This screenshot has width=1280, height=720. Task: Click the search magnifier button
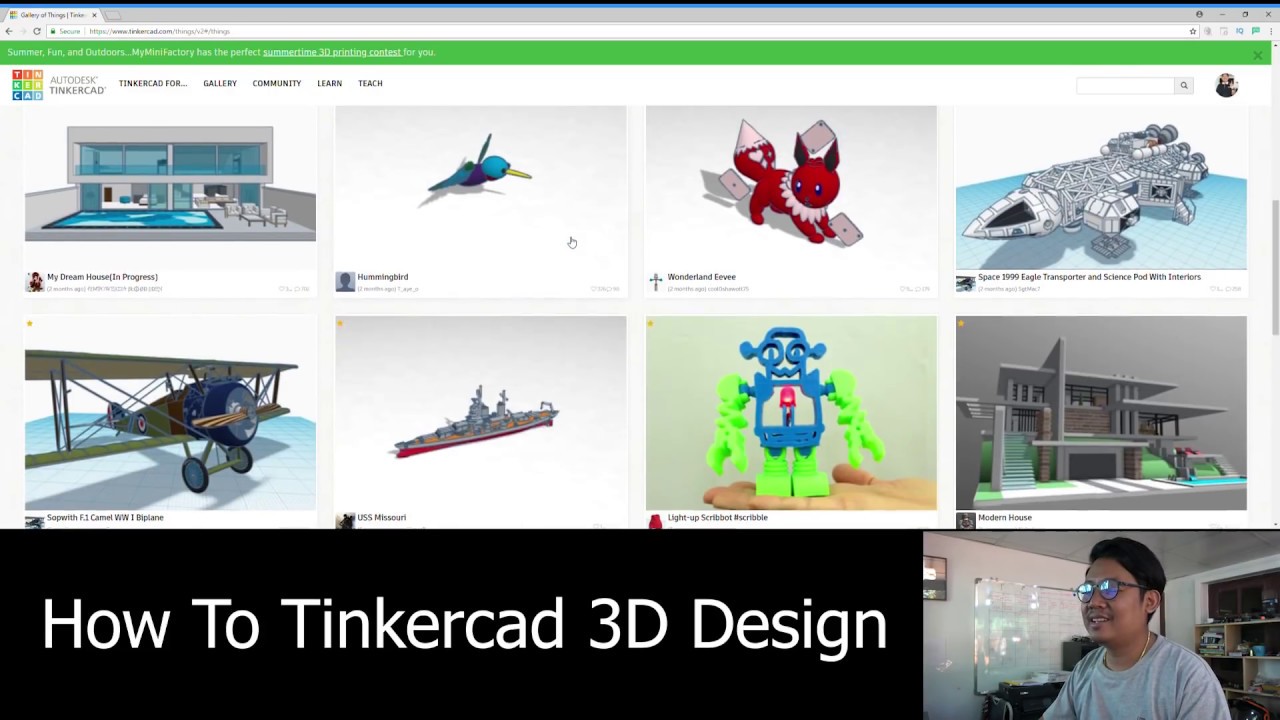(1184, 85)
